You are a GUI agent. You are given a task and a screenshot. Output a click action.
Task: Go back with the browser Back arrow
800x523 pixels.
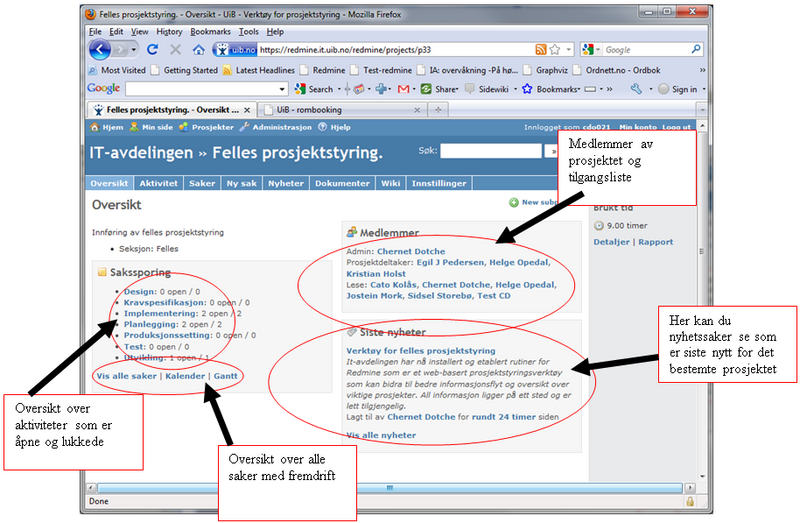(x=100, y=49)
